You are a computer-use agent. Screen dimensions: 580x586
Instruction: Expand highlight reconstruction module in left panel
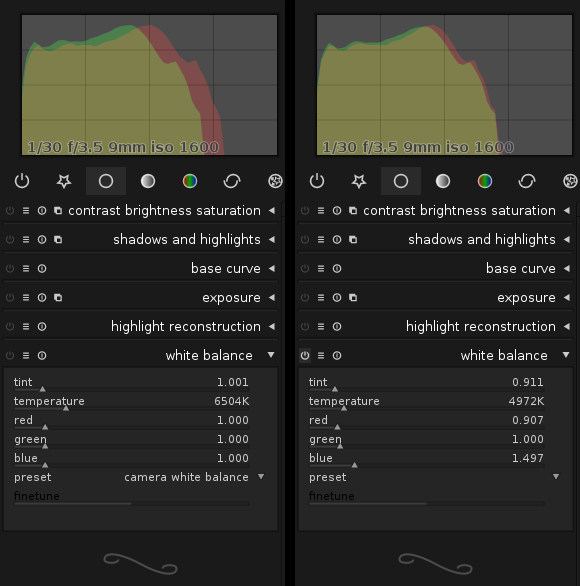coord(272,326)
